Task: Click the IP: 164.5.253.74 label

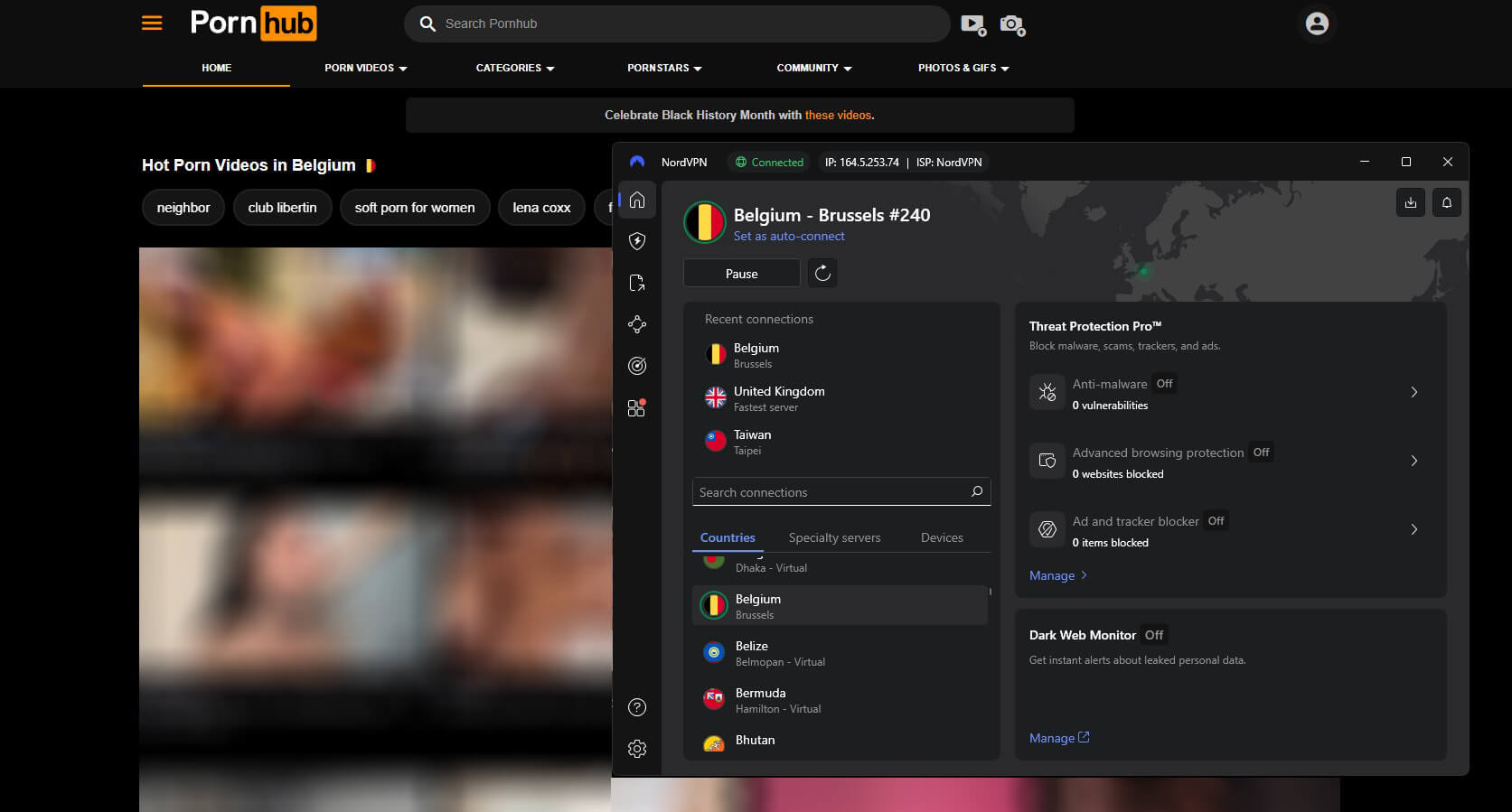Action: pyautogui.click(x=862, y=163)
